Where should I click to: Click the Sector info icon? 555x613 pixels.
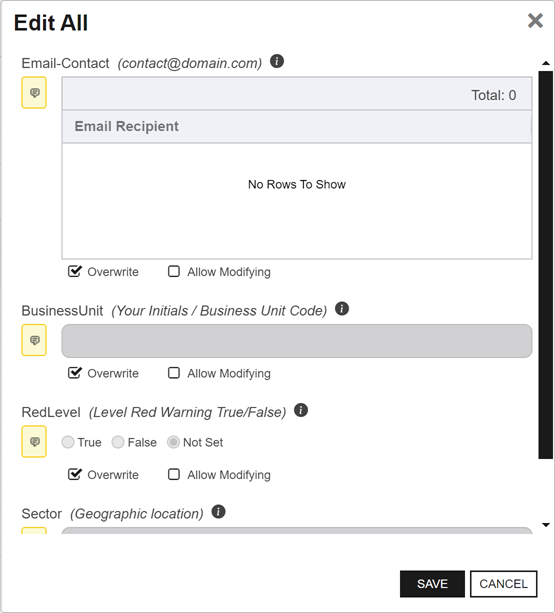218,511
